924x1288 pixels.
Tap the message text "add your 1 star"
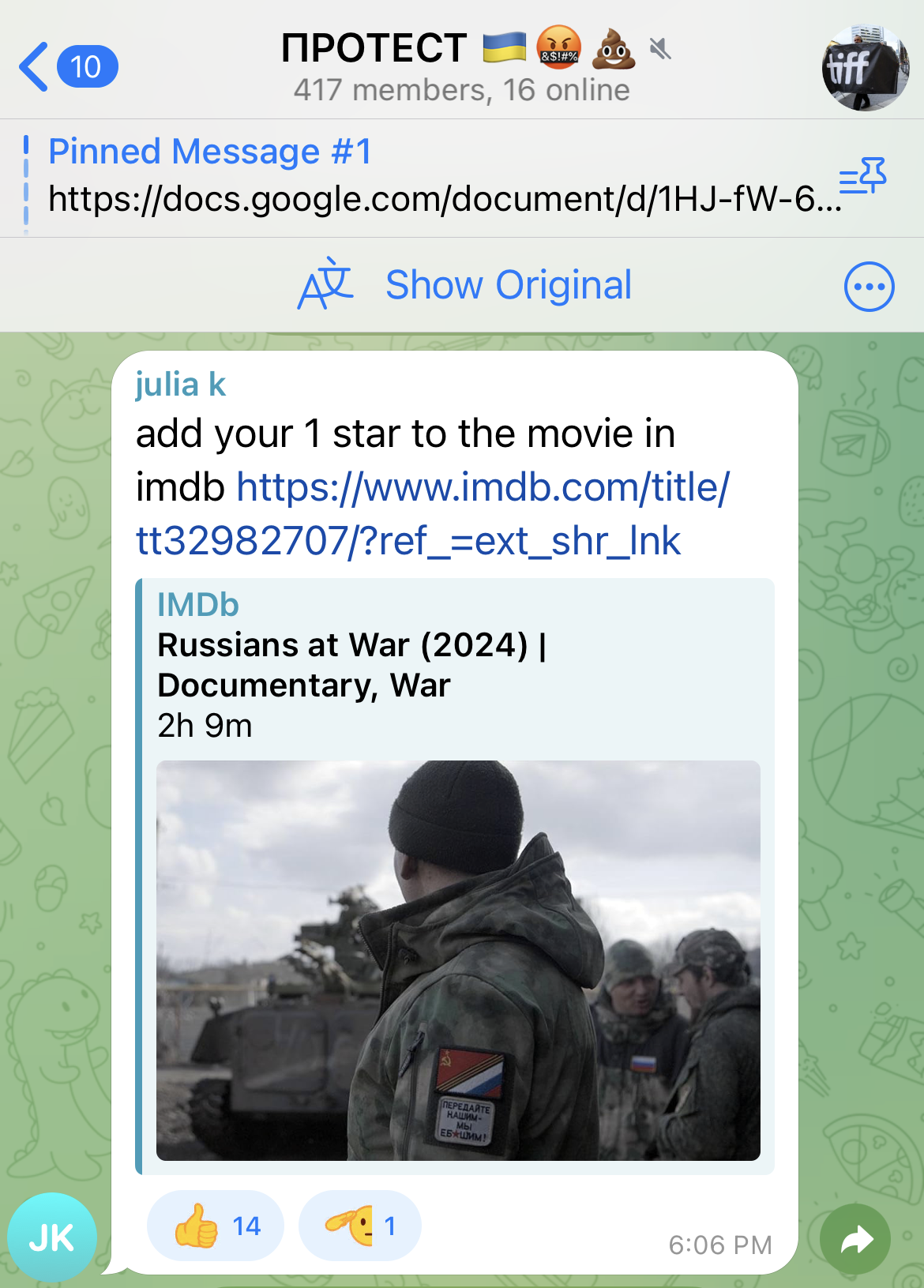point(269,434)
